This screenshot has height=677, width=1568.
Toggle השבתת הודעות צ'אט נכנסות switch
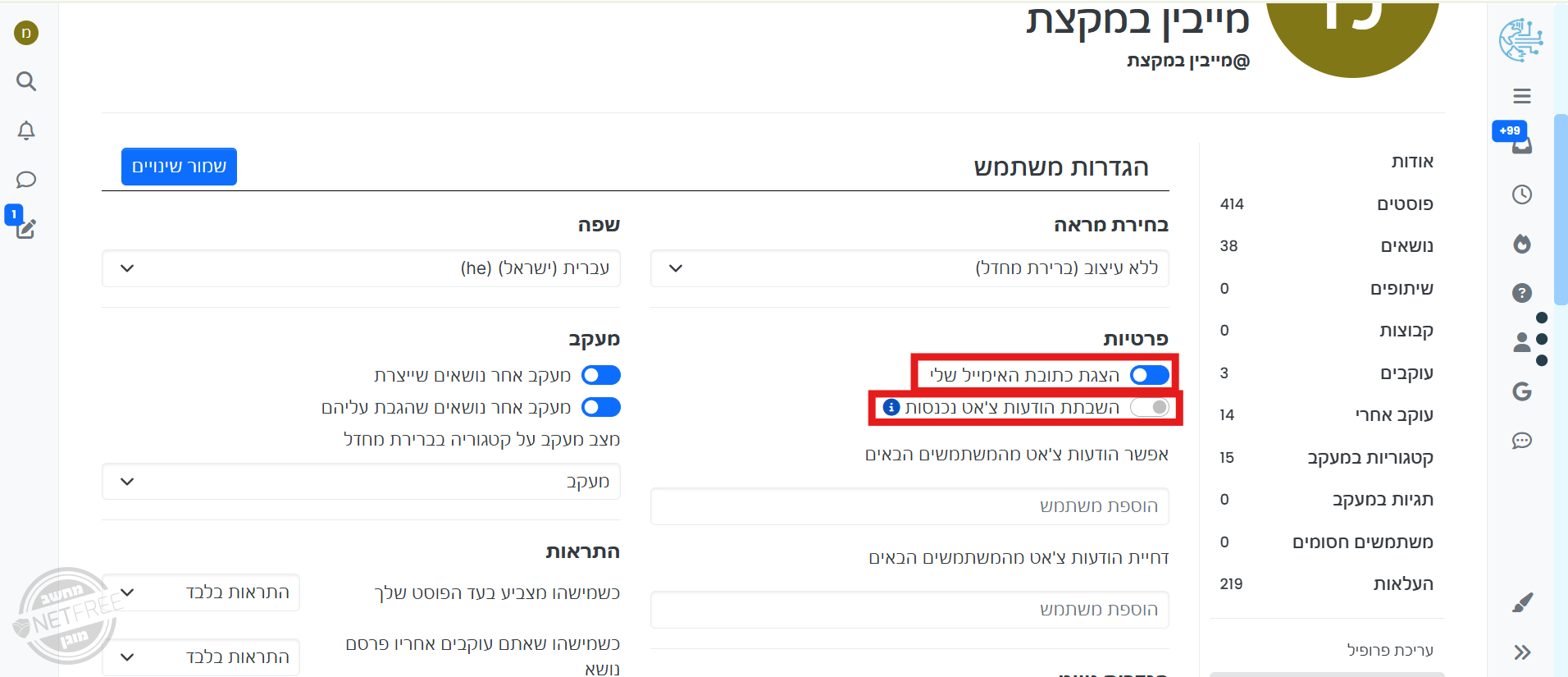(1150, 407)
